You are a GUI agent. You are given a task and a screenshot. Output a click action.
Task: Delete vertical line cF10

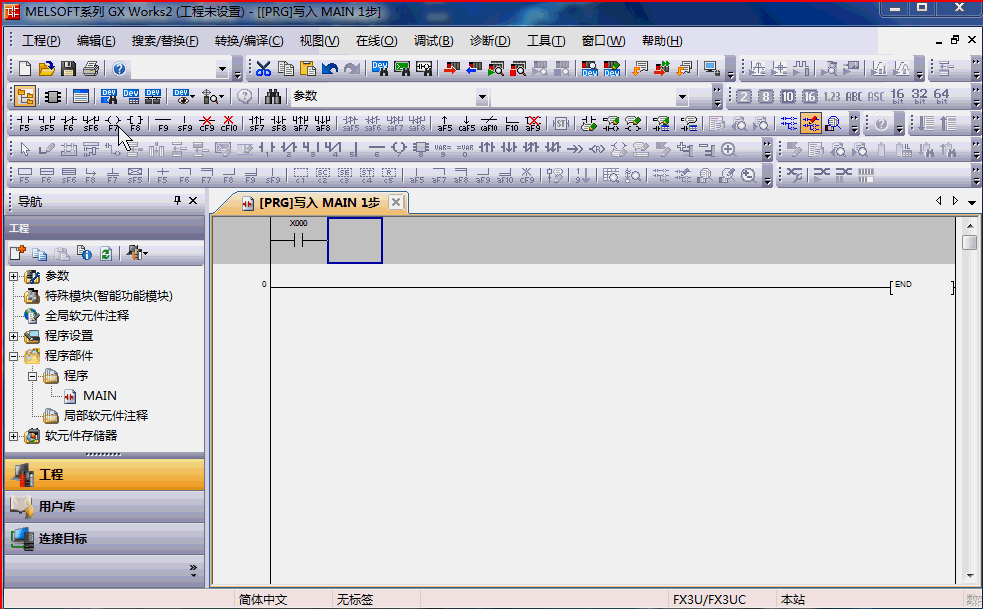tap(229, 123)
